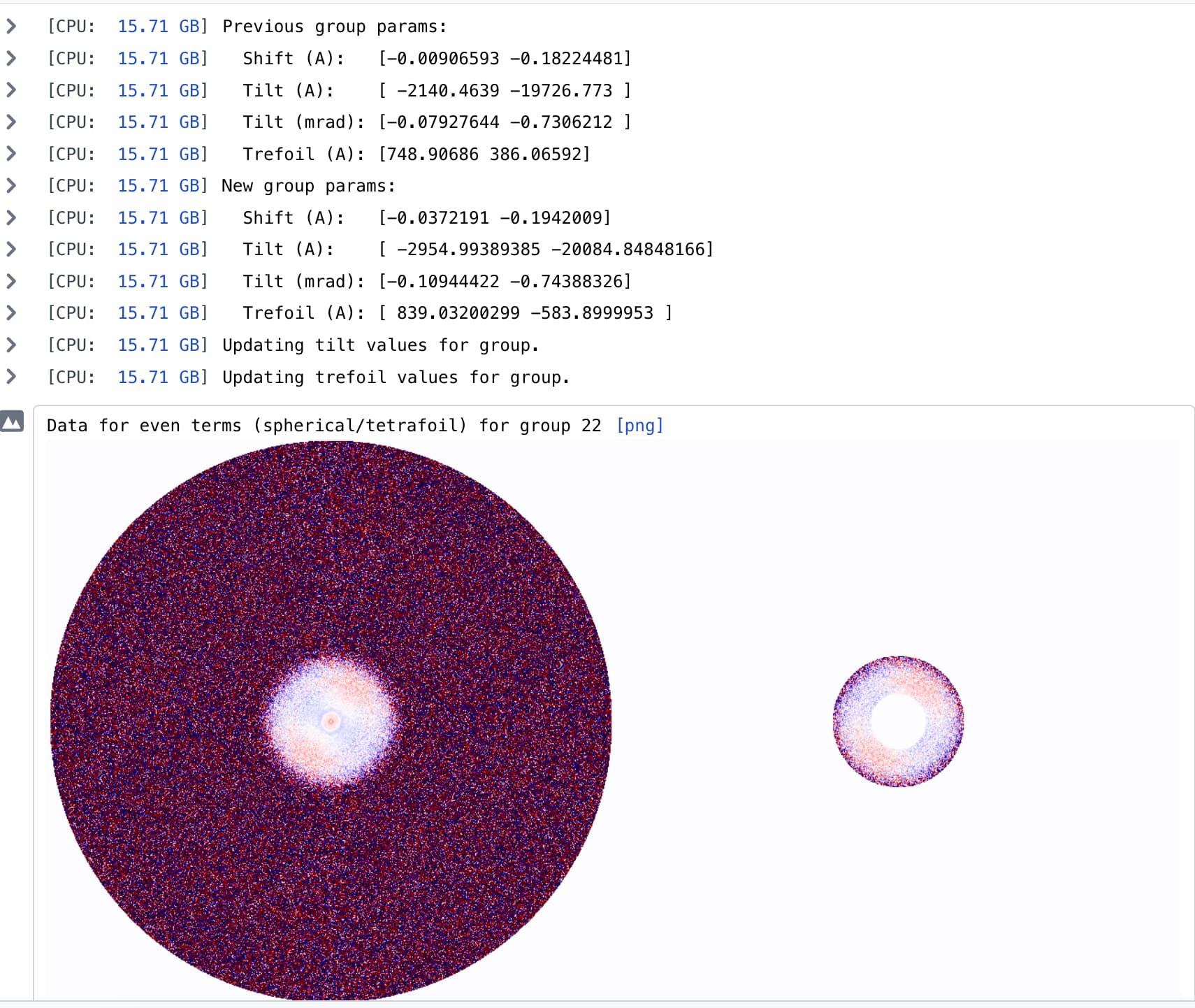Click the value [-0.0372191 -0.1942009]
This screenshot has height=1008, width=1195.
495,217
